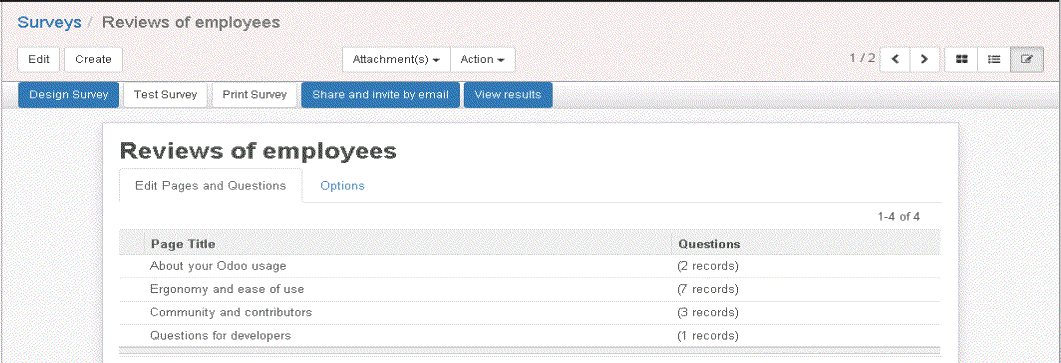Click the Reviews of employees form title
Screen dimensions: 1061x363
coord(258,151)
